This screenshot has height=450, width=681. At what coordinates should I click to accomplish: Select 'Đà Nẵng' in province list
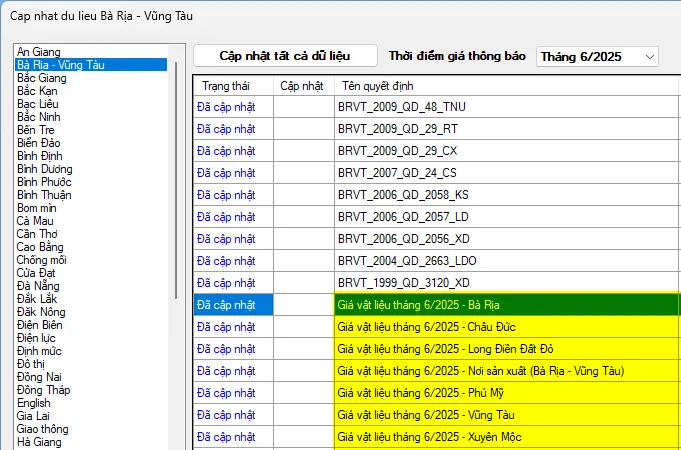(x=38, y=286)
